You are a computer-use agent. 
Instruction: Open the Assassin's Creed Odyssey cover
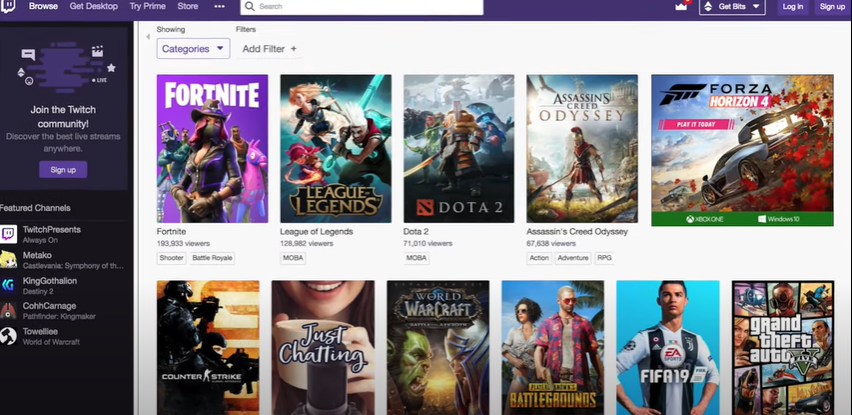[x=582, y=148]
